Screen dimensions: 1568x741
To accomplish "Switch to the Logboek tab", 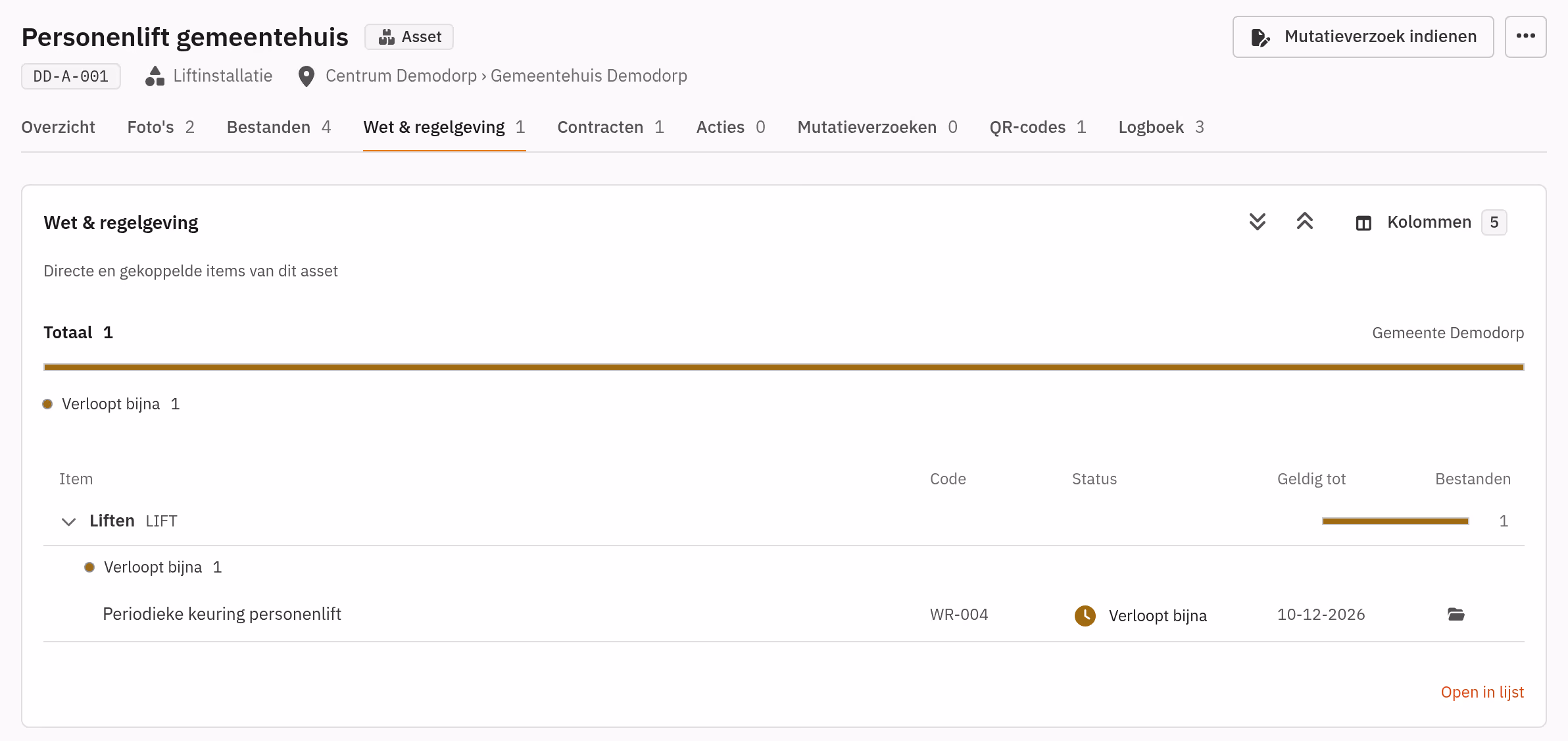I will click(x=1161, y=127).
